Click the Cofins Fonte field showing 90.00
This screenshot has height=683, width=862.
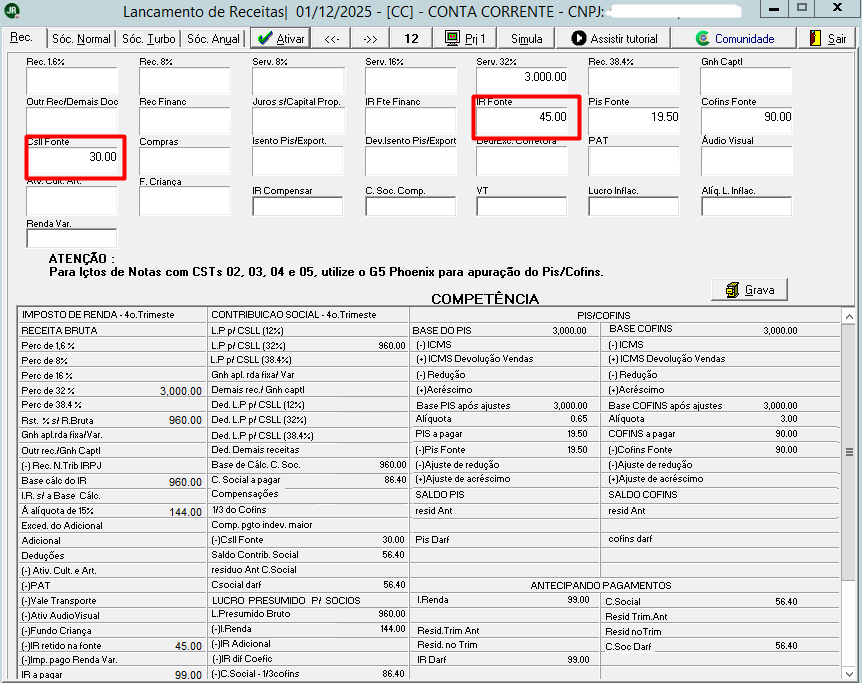[747, 120]
